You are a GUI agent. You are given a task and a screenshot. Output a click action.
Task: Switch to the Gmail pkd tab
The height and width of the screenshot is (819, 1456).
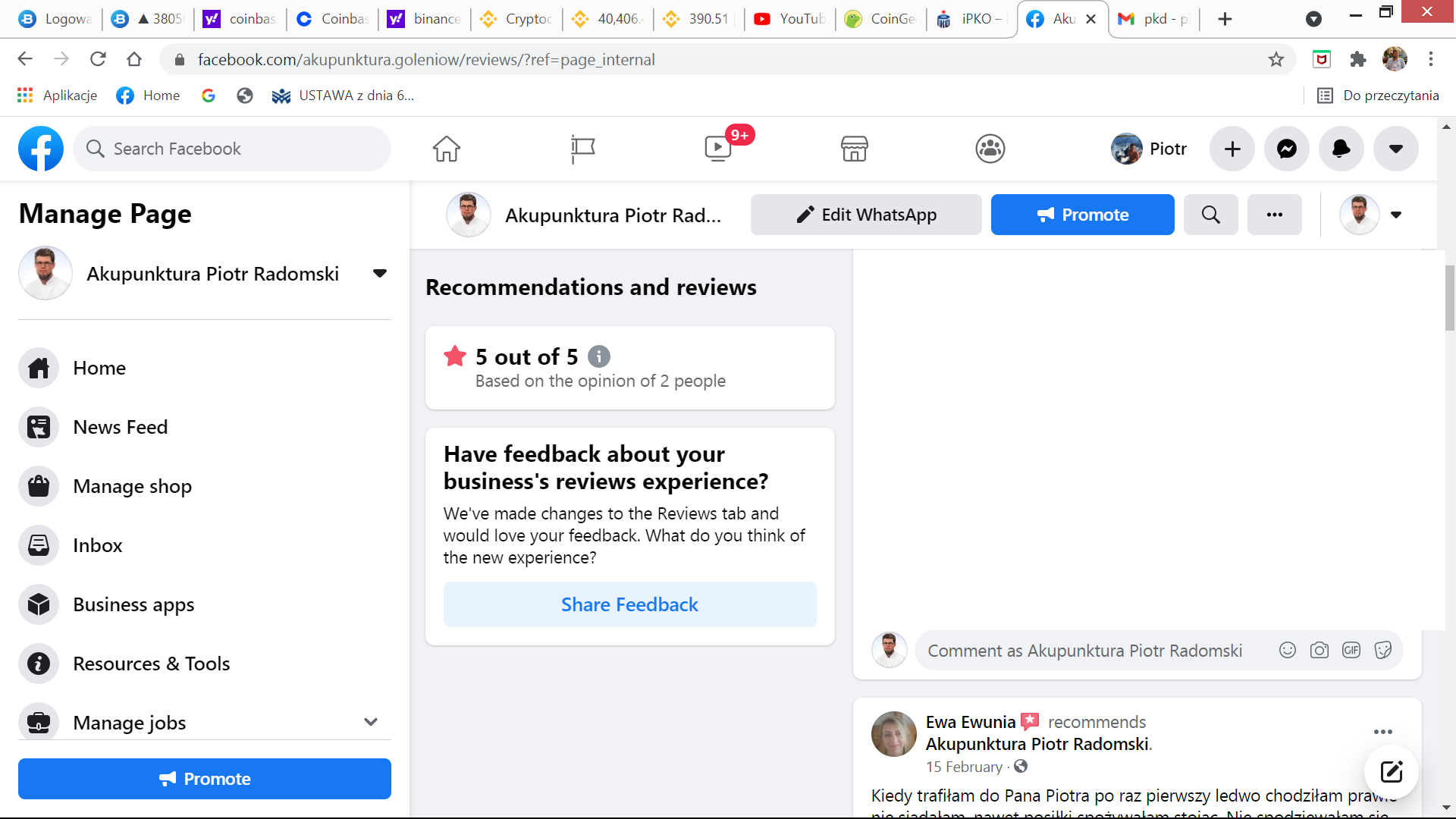[x=1153, y=19]
